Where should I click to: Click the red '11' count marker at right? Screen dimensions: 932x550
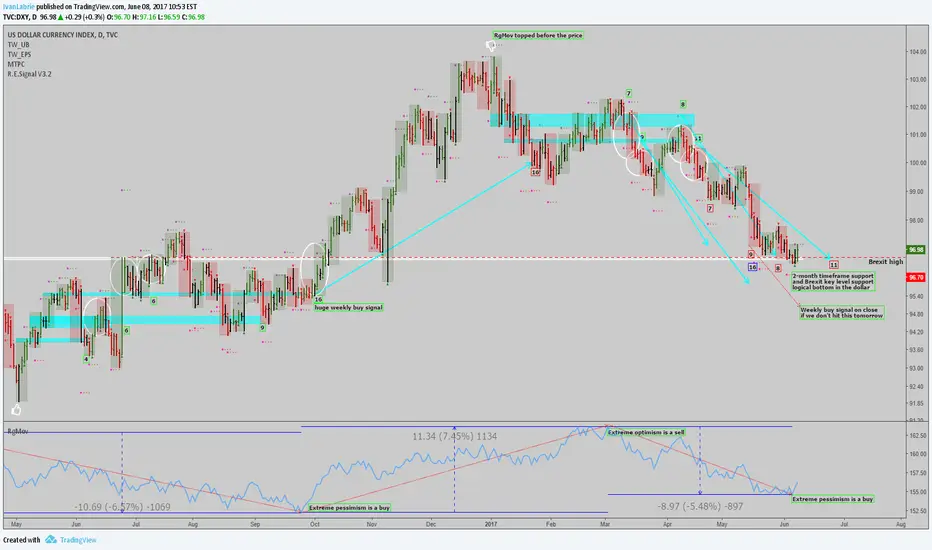pyautogui.click(x=833, y=265)
